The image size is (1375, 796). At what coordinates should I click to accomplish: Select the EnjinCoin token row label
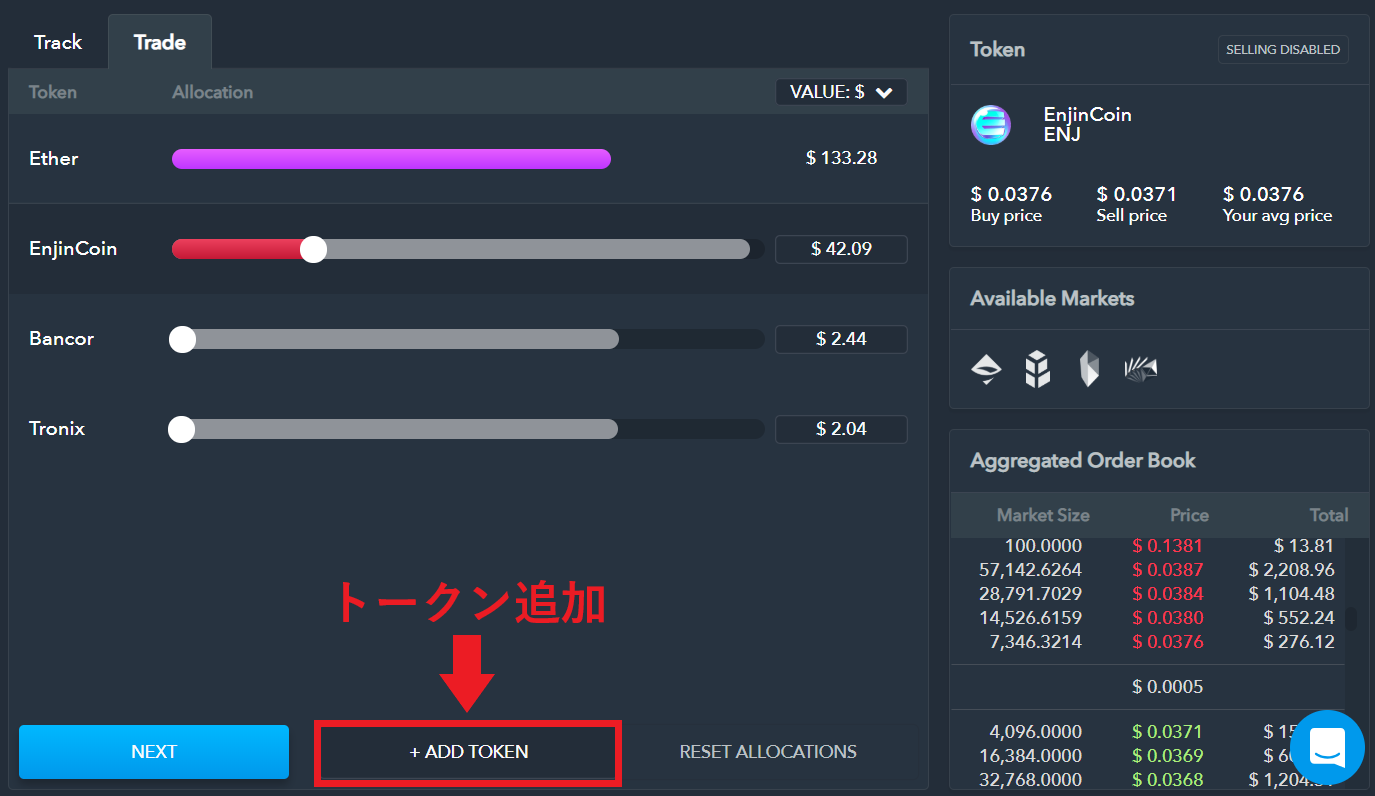coord(73,249)
